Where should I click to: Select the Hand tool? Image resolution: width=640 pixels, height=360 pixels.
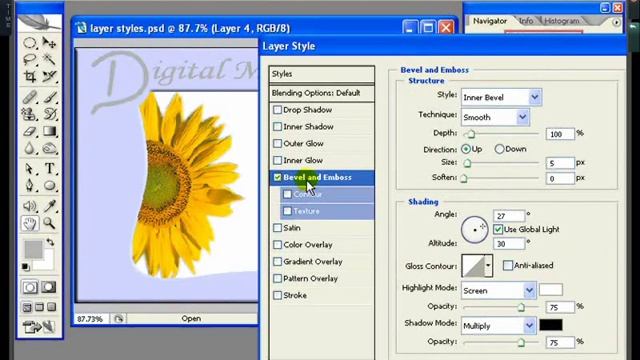(x=29, y=223)
